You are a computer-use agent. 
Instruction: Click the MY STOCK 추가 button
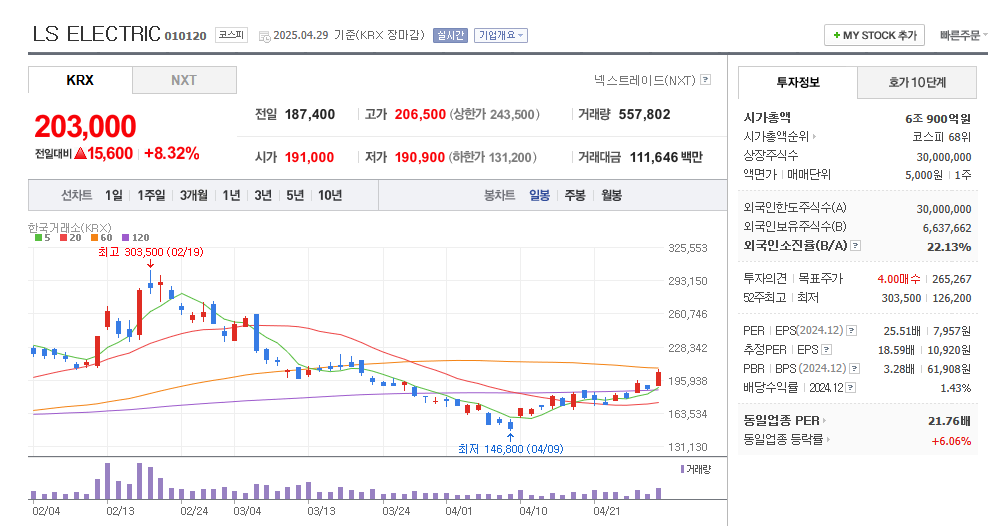[874, 36]
